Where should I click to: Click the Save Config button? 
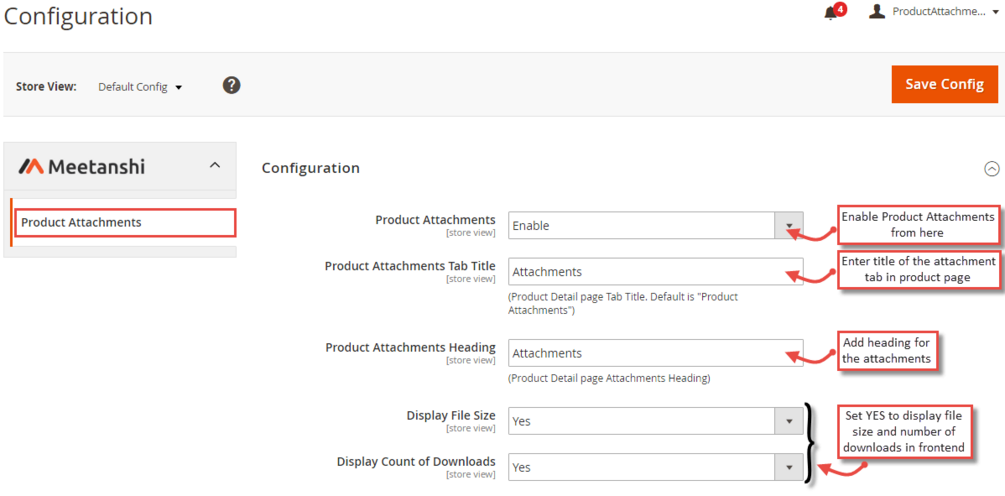tap(944, 84)
